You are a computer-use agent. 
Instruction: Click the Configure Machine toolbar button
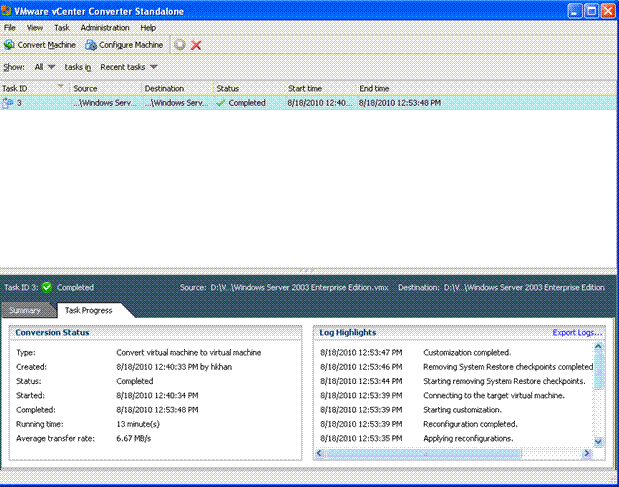[x=124, y=45]
